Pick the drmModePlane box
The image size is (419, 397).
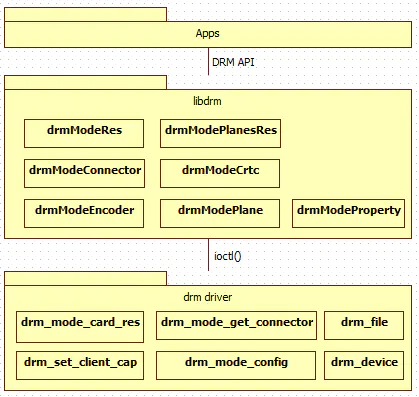pyautogui.click(x=220, y=213)
